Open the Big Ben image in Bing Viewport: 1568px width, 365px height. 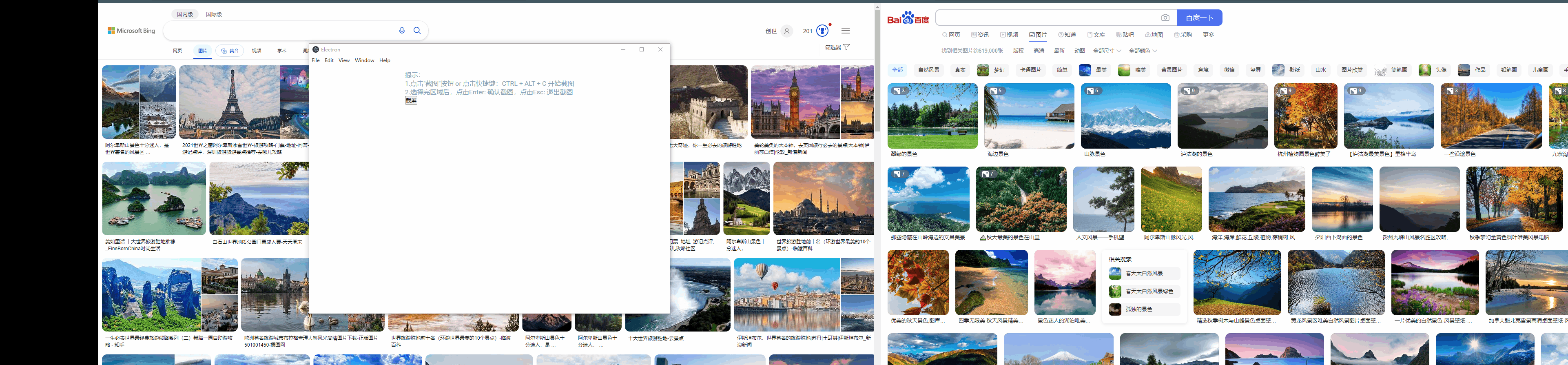[x=795, y=102]
